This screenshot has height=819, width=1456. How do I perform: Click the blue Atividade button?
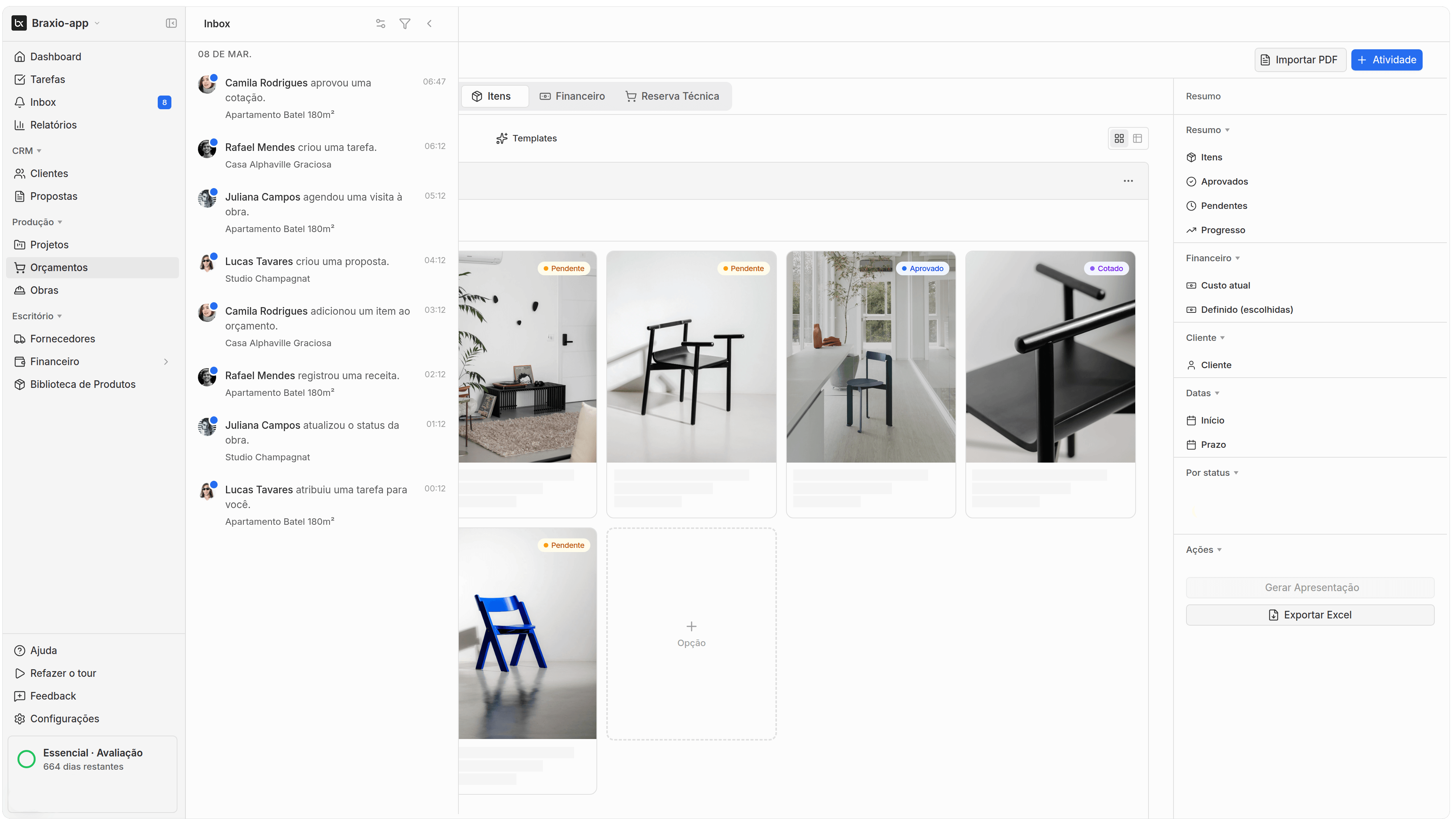tap(1387, 60)
